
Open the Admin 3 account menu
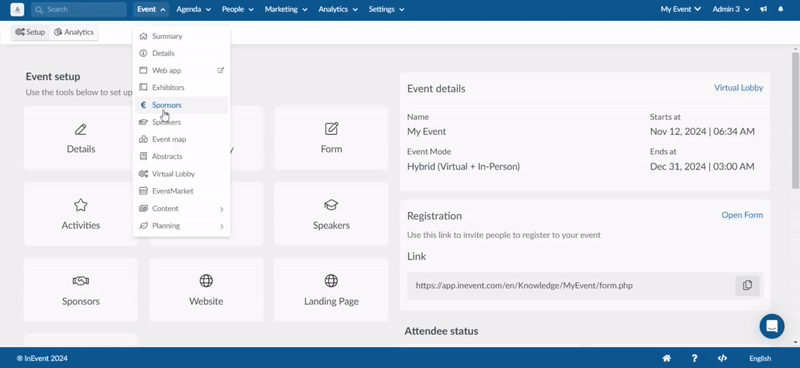[731, 9]
